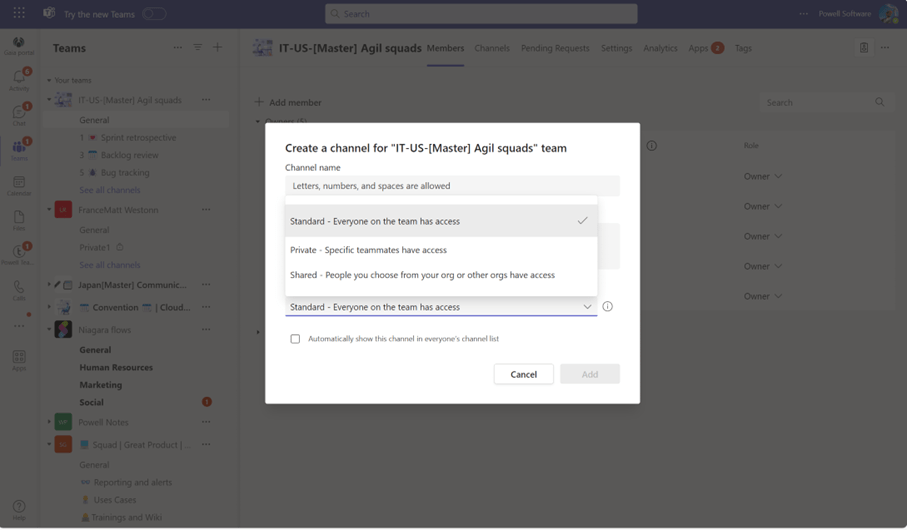907x530 pixels.
Task: Click the Add button in dialog
Action: 590,374
